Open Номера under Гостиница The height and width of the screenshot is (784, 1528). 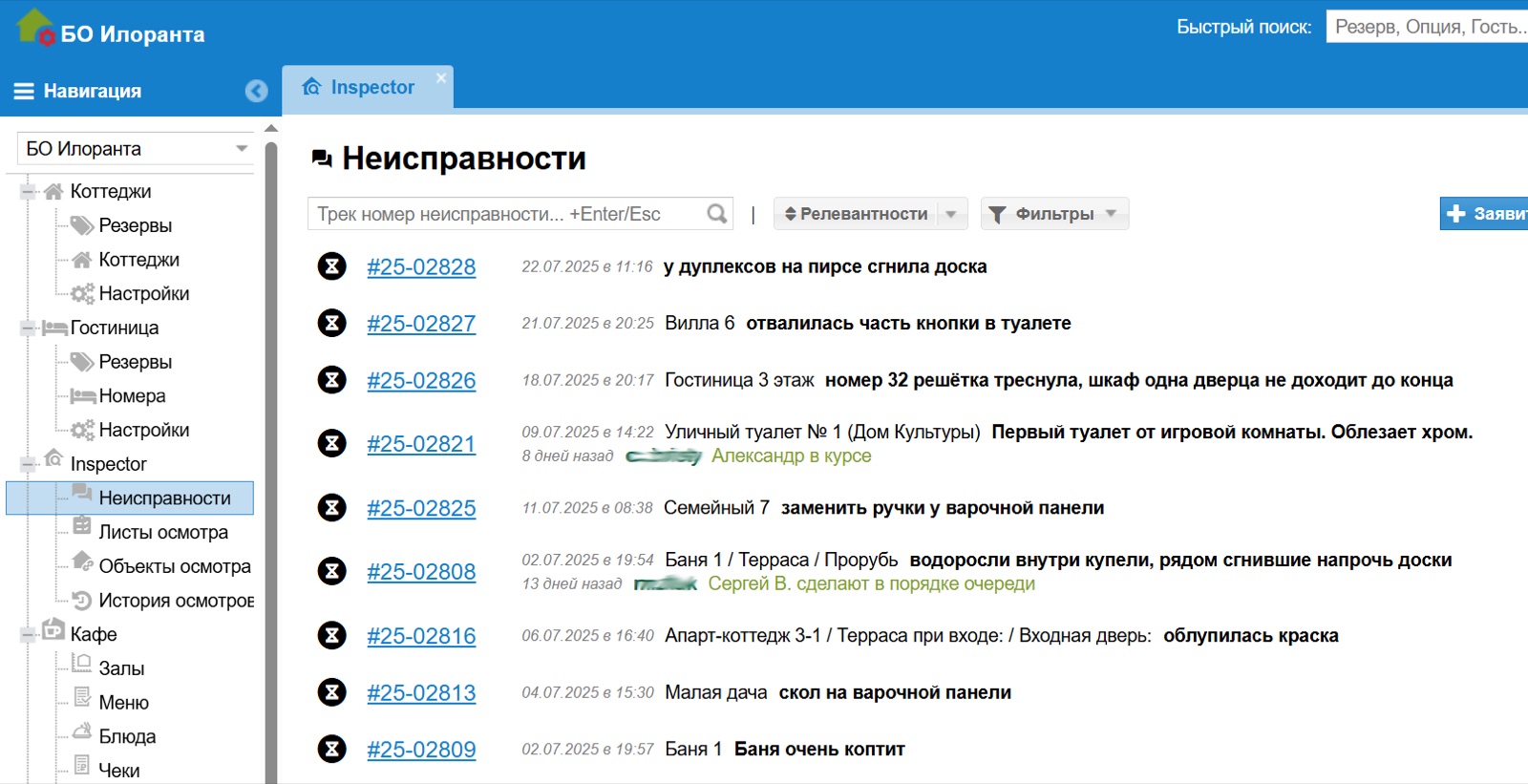click(132, 396)
